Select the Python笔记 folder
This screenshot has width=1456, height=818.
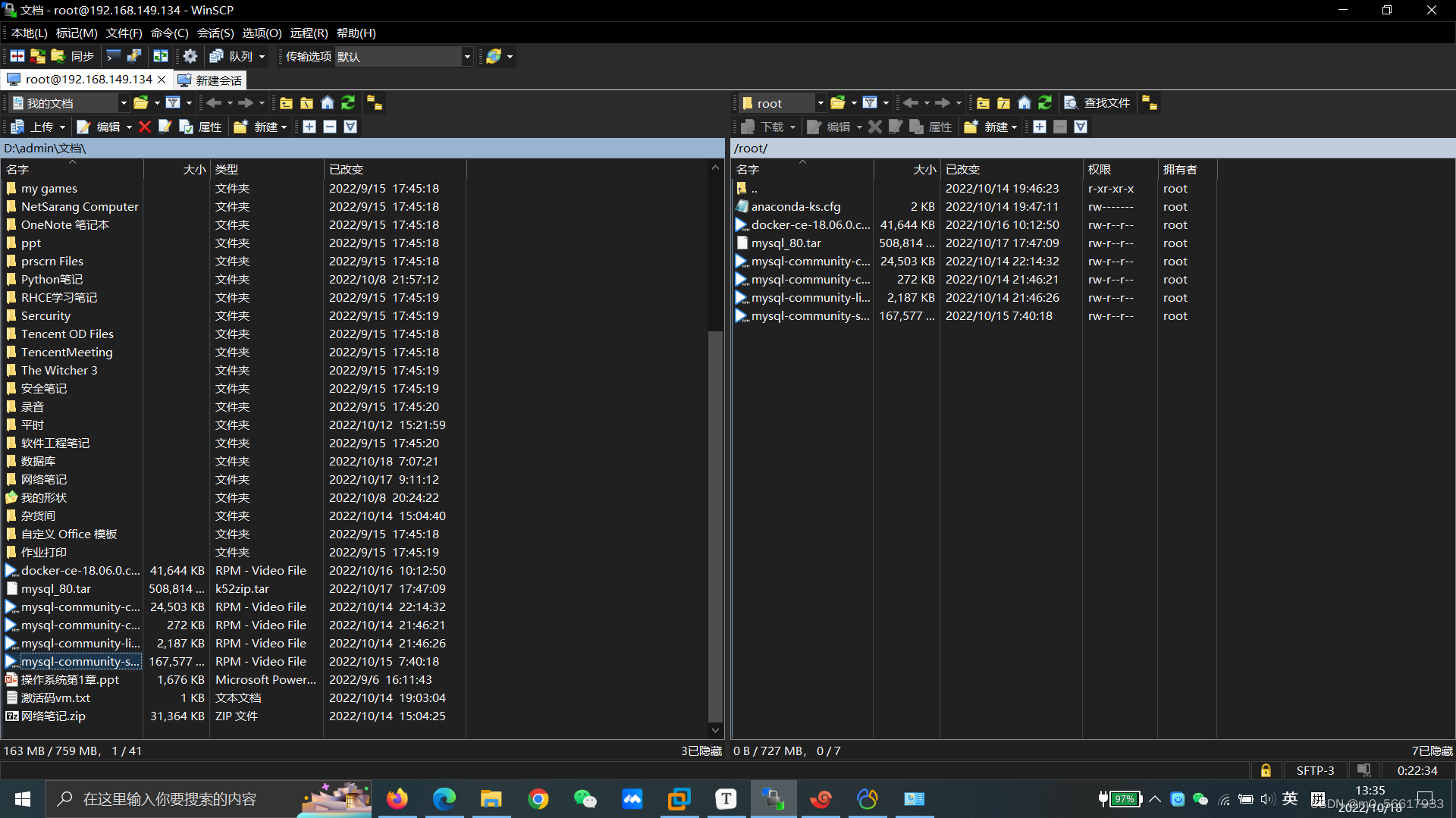(52, 280)
